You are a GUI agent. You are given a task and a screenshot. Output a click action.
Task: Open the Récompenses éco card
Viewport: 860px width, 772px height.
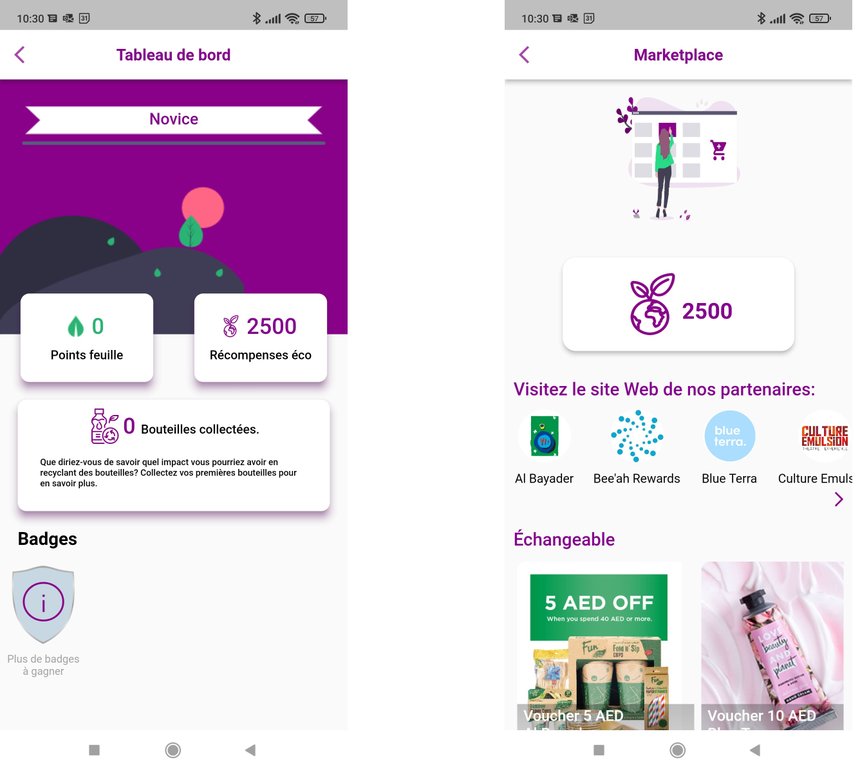pyautogui.click(x=261, y=338)
